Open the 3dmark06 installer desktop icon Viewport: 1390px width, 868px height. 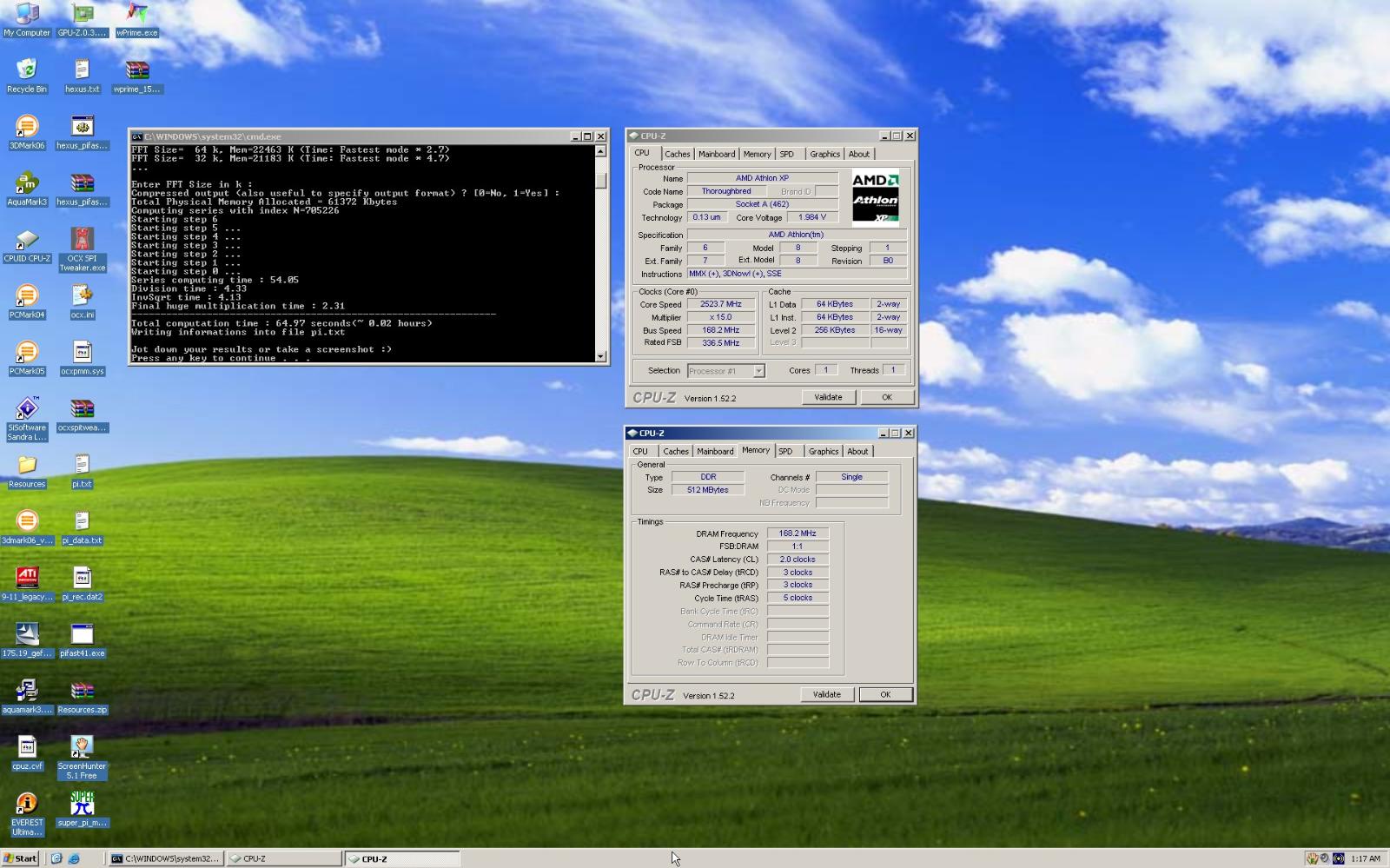click(27, 528)
